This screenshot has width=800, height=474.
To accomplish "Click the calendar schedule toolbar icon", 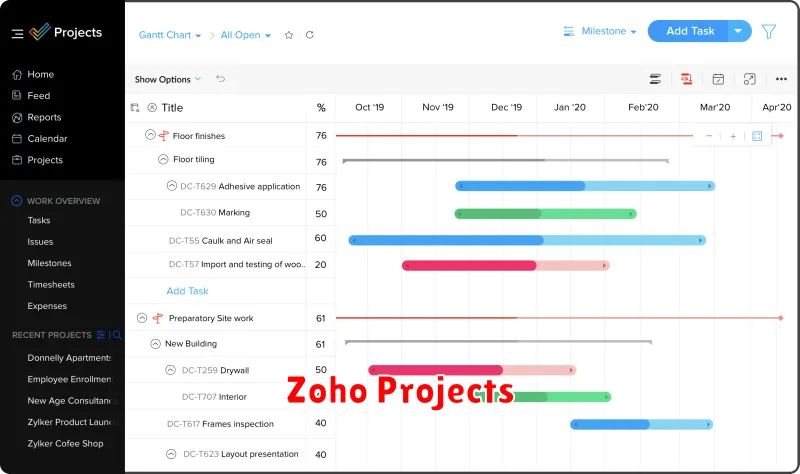I will 718,79.
